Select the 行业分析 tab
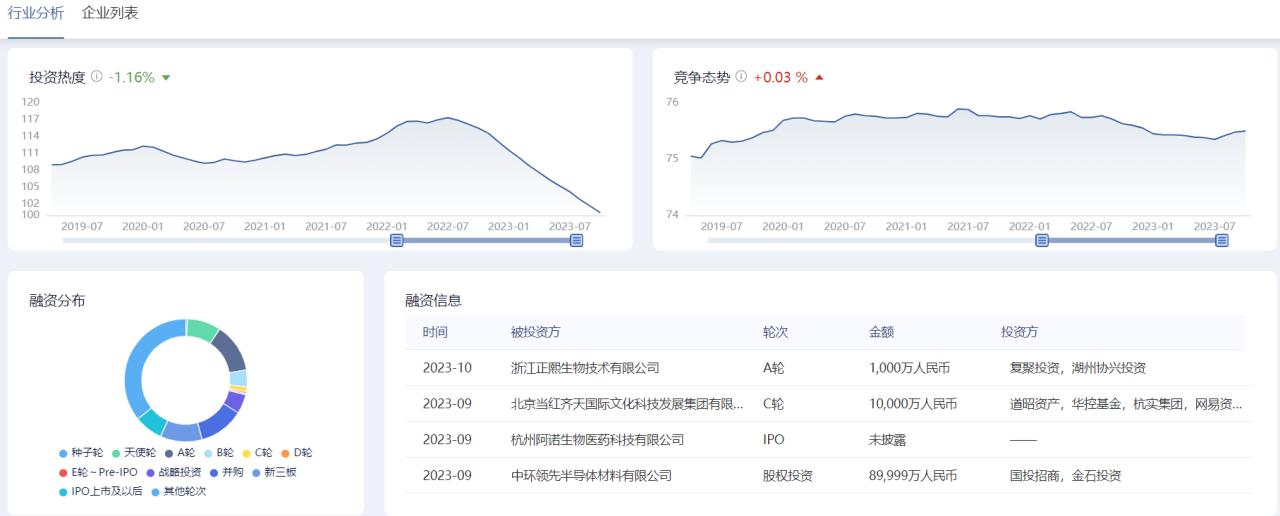1280x516 pixels. pos(36,14)
